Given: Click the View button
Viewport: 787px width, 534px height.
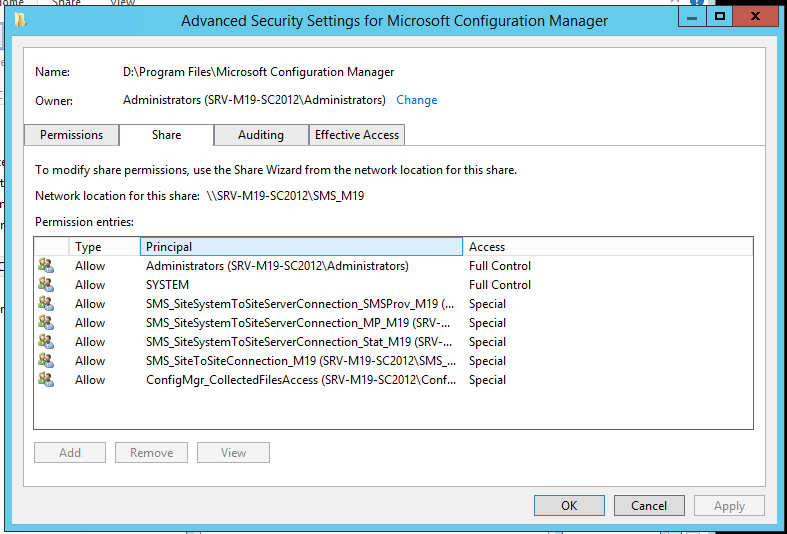Looking at the screenshot, I should tap(233, 453).
